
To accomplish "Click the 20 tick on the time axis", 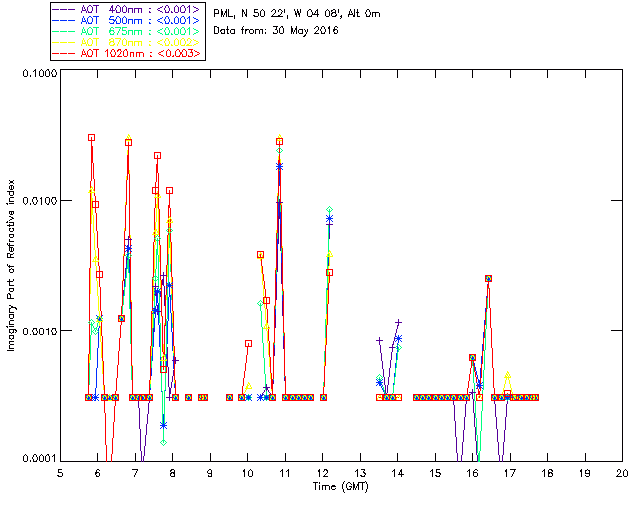I will point(621,472).
